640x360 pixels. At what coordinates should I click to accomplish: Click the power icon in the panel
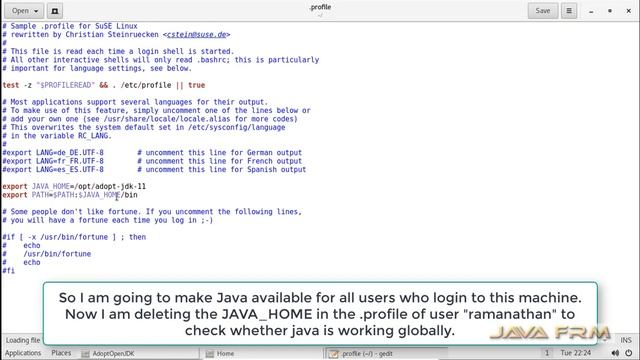click(629, 353)
